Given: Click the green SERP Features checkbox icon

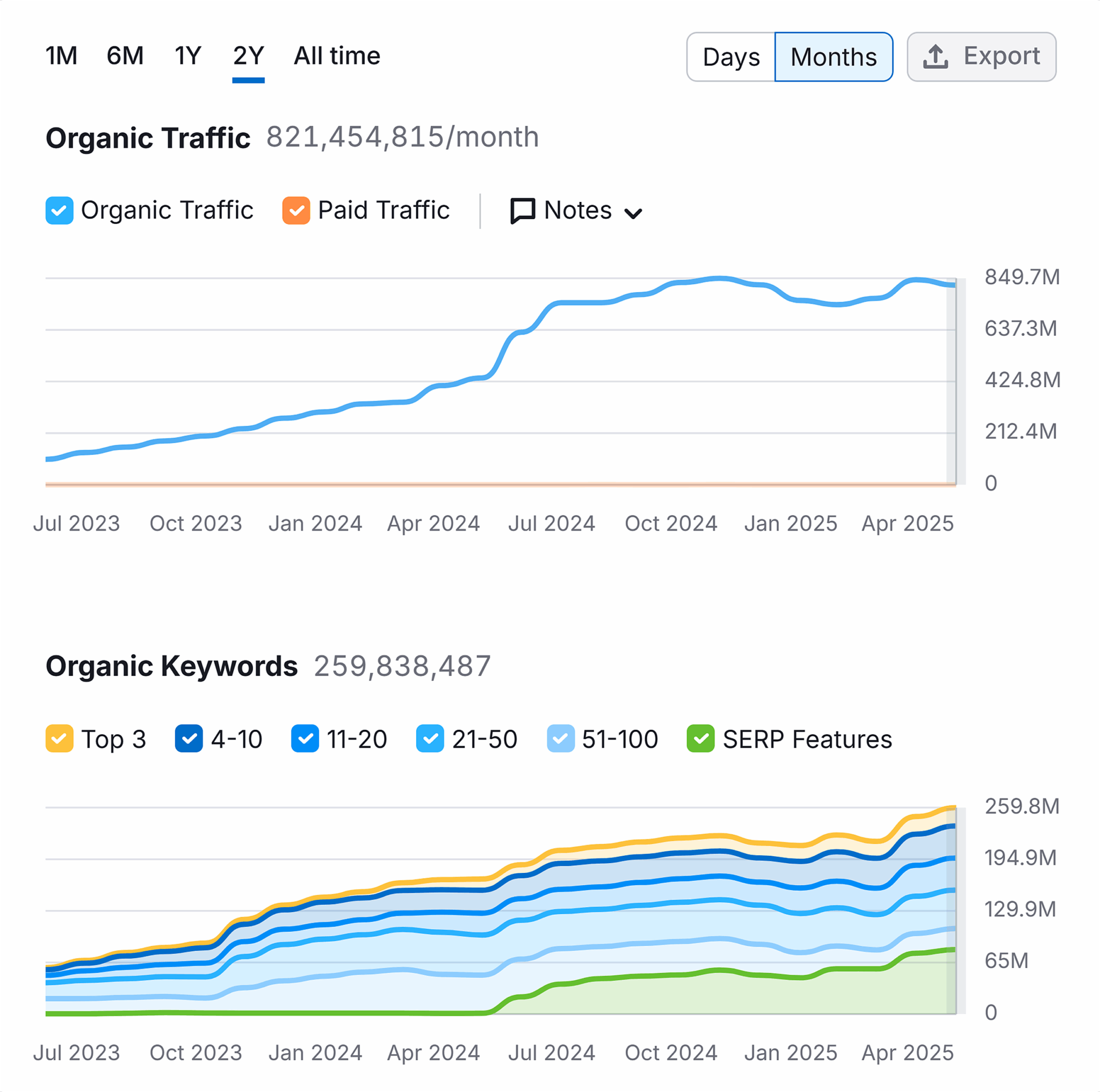Looking at the screenshot, I should click(x=700, y=739).
